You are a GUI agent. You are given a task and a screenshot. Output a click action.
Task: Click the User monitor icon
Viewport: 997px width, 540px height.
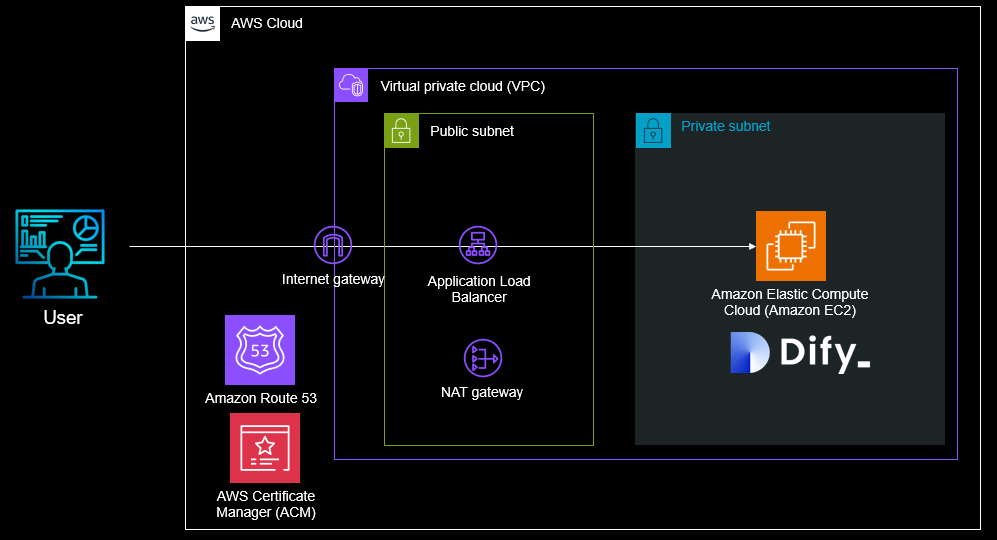click(x=60, y=254)
